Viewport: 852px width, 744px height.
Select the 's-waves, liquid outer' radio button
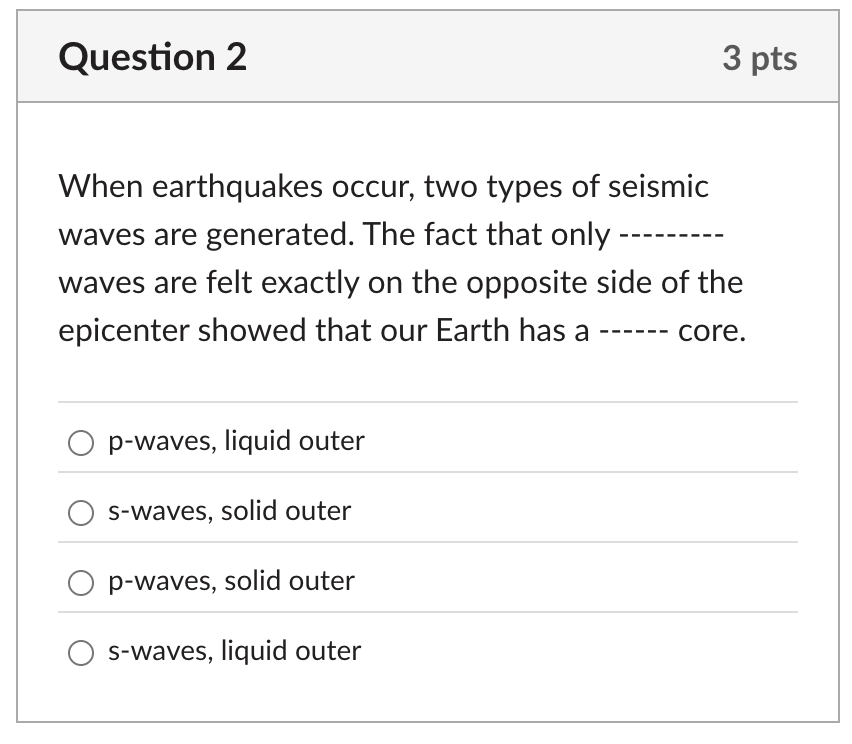[x=81, y=652]
